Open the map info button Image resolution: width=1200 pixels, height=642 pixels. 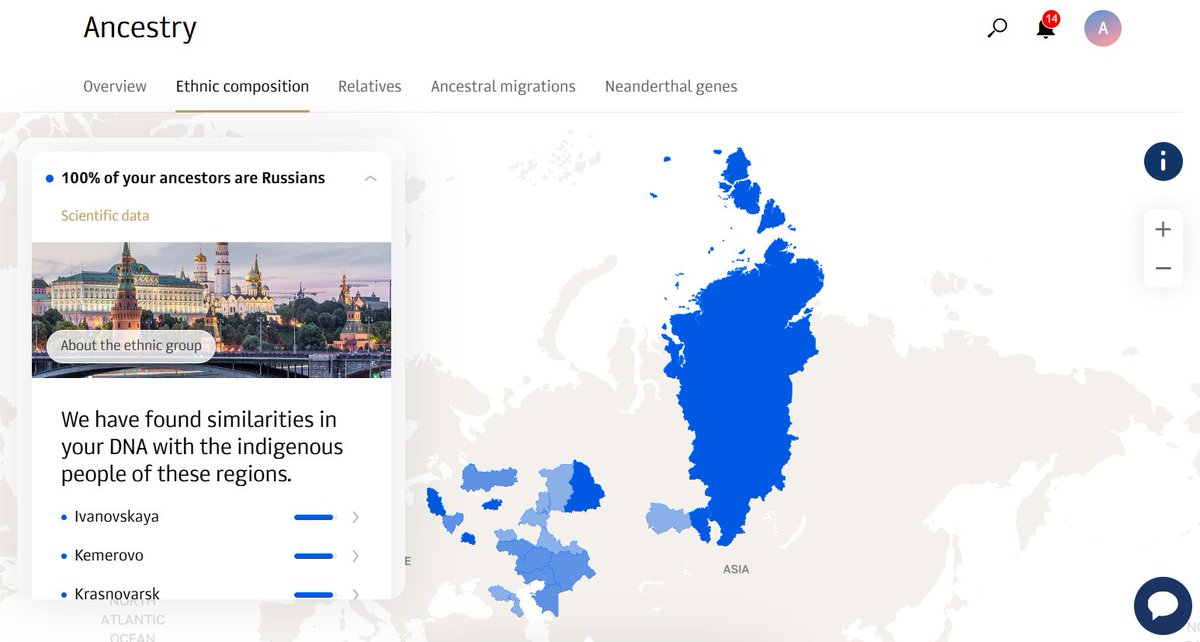[x=1163, y=161]
